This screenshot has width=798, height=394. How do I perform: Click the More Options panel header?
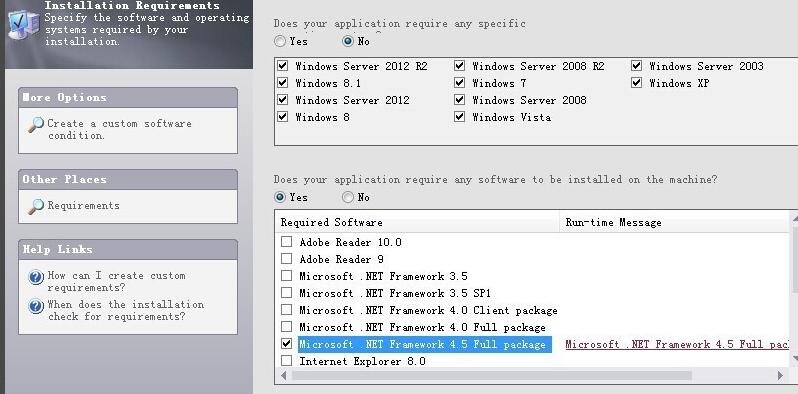(128, 98)
